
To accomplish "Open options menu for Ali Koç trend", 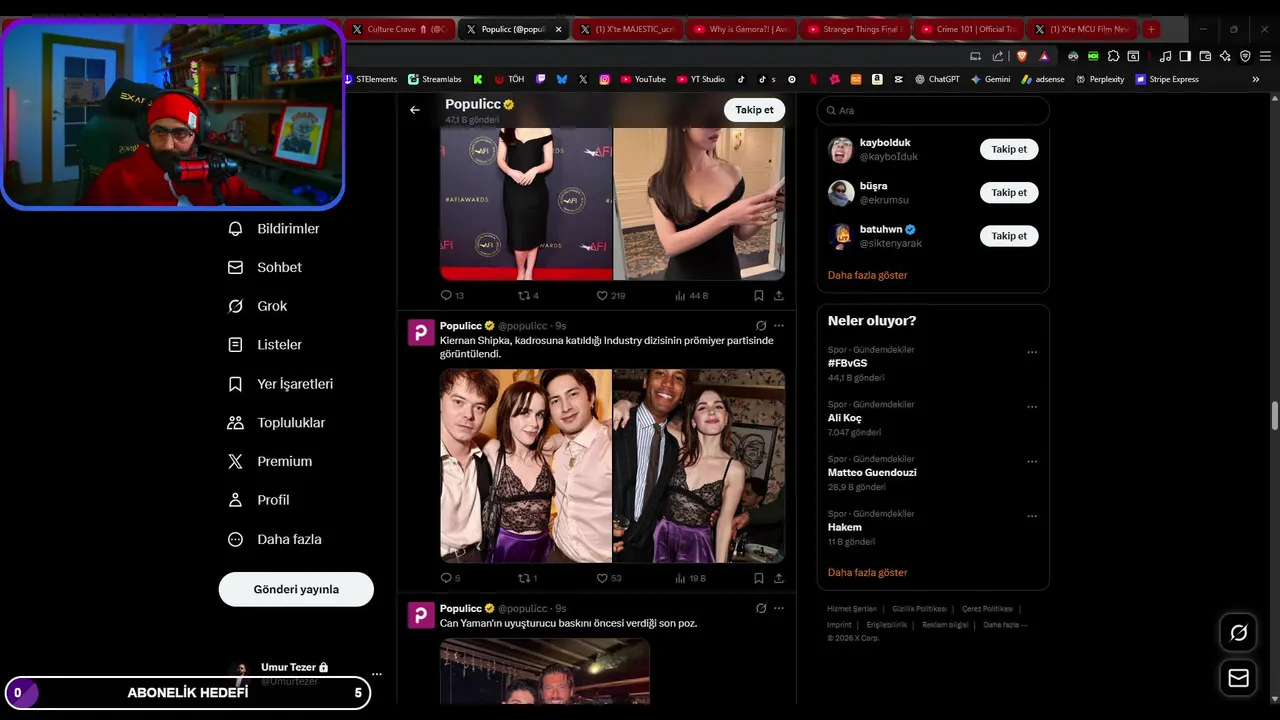I will pos(1032,407).
